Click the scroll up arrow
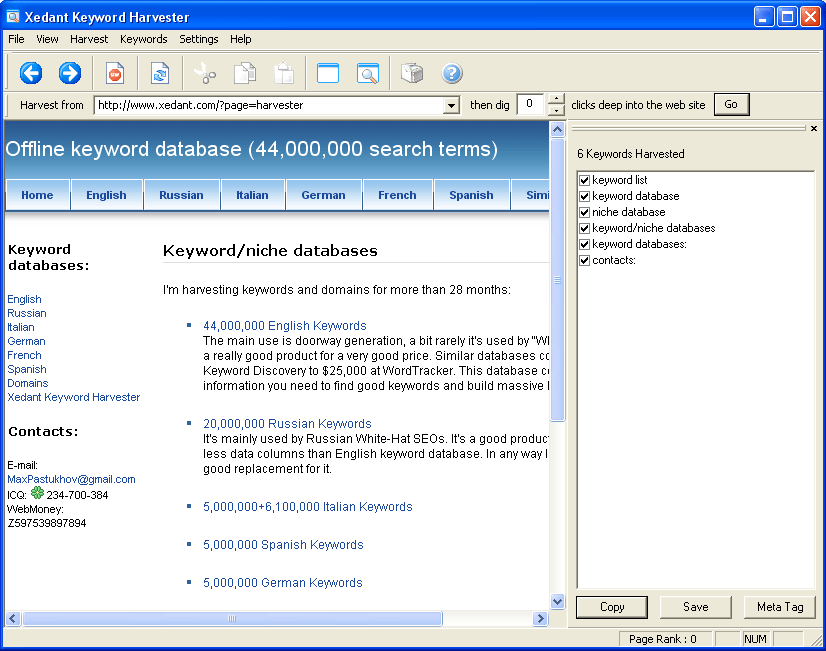Screen dimensions: 826x651 coord(557,129)
